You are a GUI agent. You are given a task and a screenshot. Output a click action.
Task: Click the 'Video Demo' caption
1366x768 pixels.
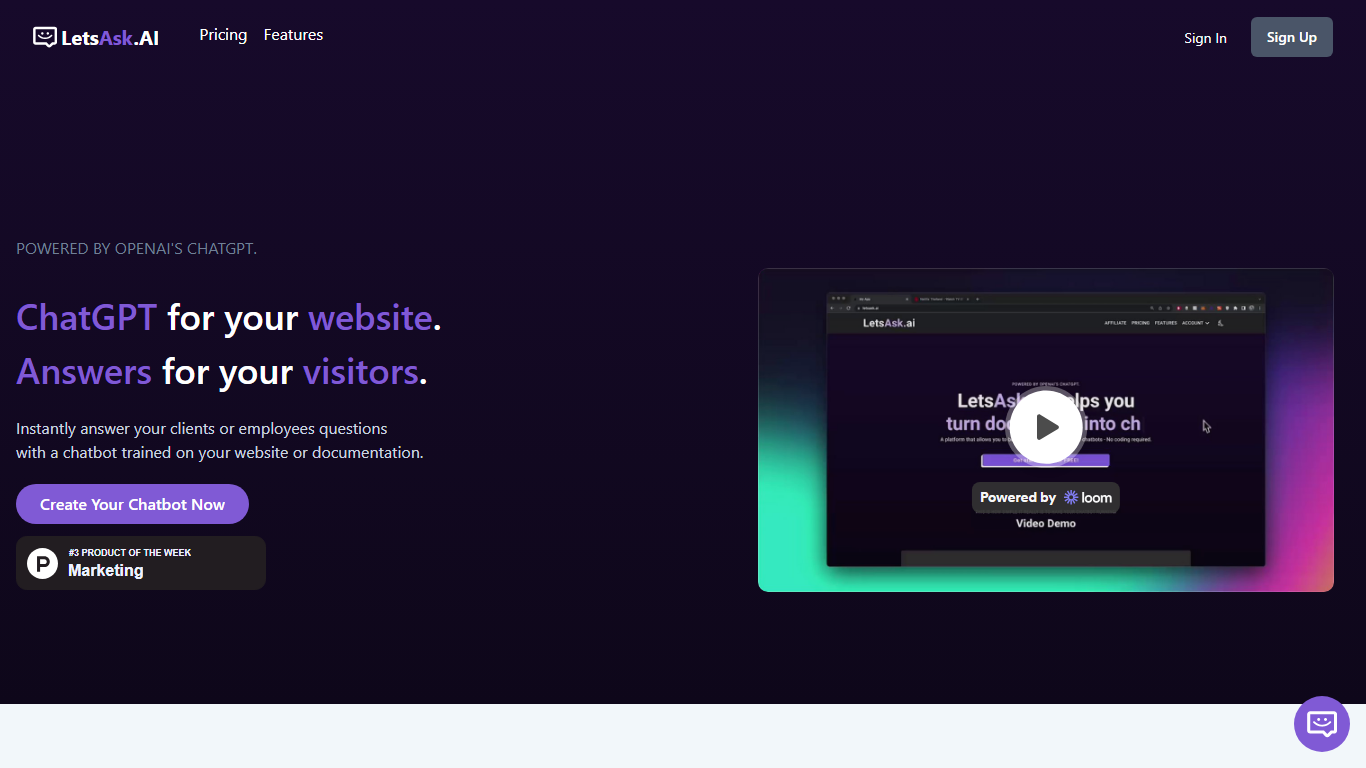1045,523
